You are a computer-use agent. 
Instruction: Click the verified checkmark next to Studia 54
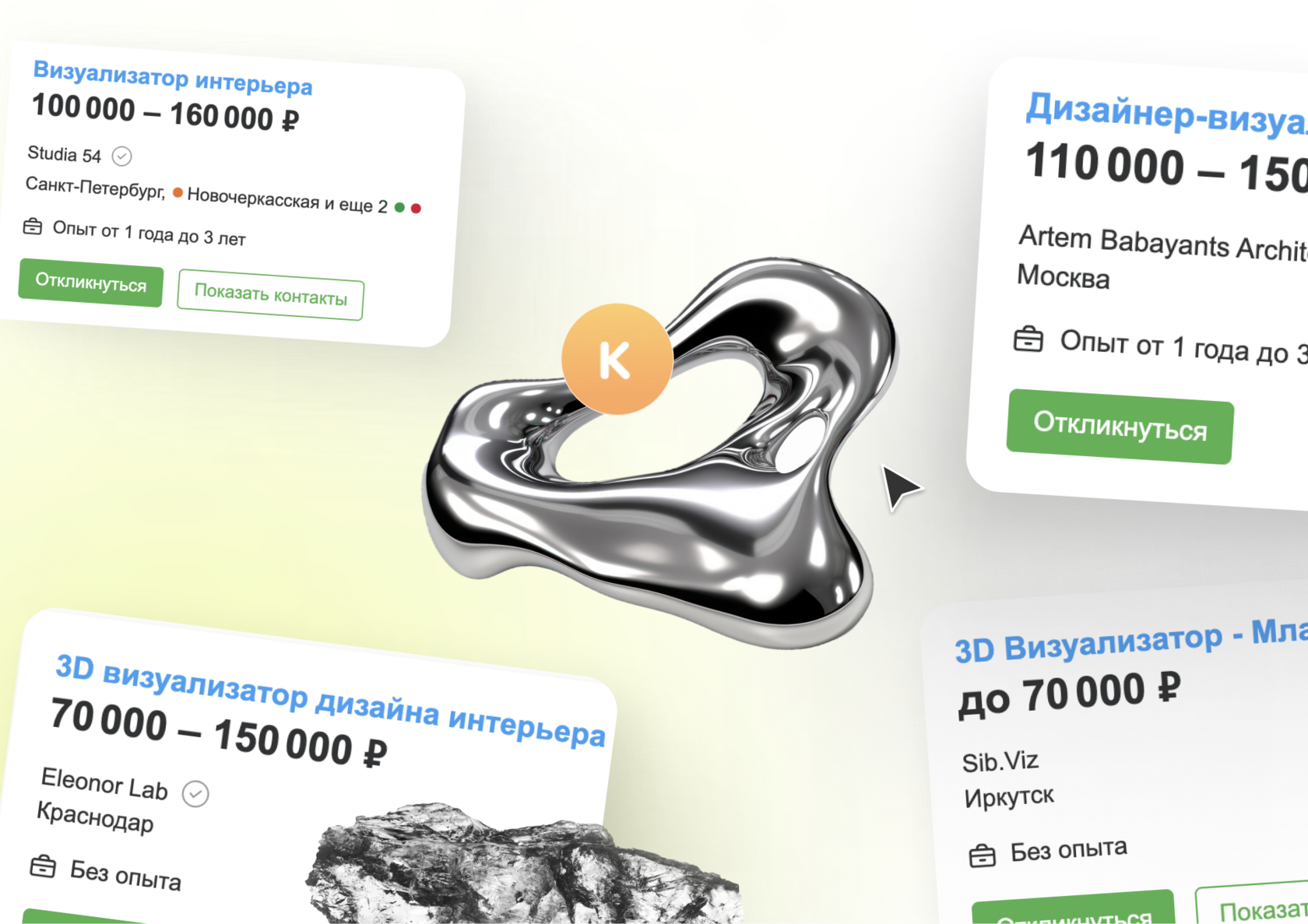tap(121, 156)
